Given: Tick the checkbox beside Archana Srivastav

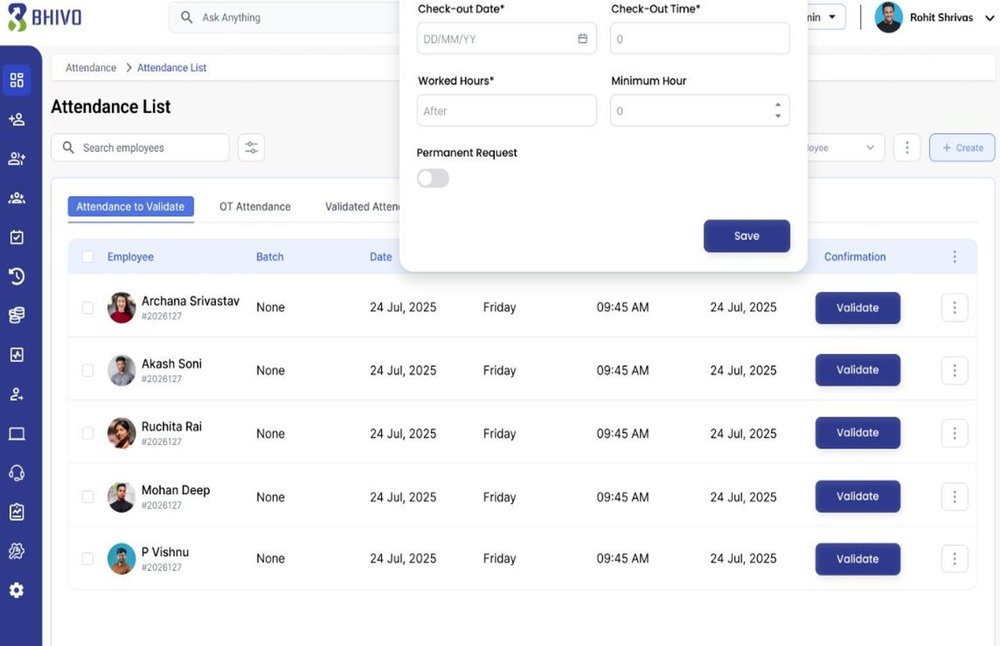Looking at the screenshot, I should 88,307.
